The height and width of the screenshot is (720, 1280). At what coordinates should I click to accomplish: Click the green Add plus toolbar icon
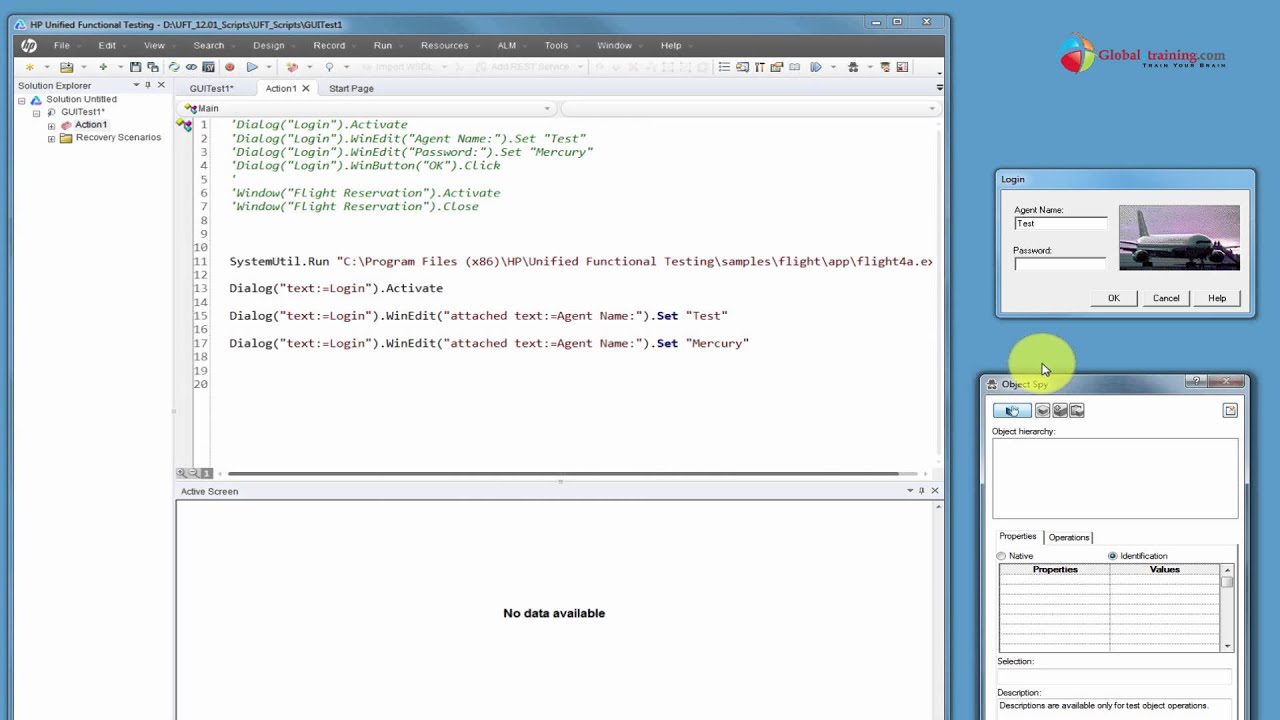[x=103, y=67]
